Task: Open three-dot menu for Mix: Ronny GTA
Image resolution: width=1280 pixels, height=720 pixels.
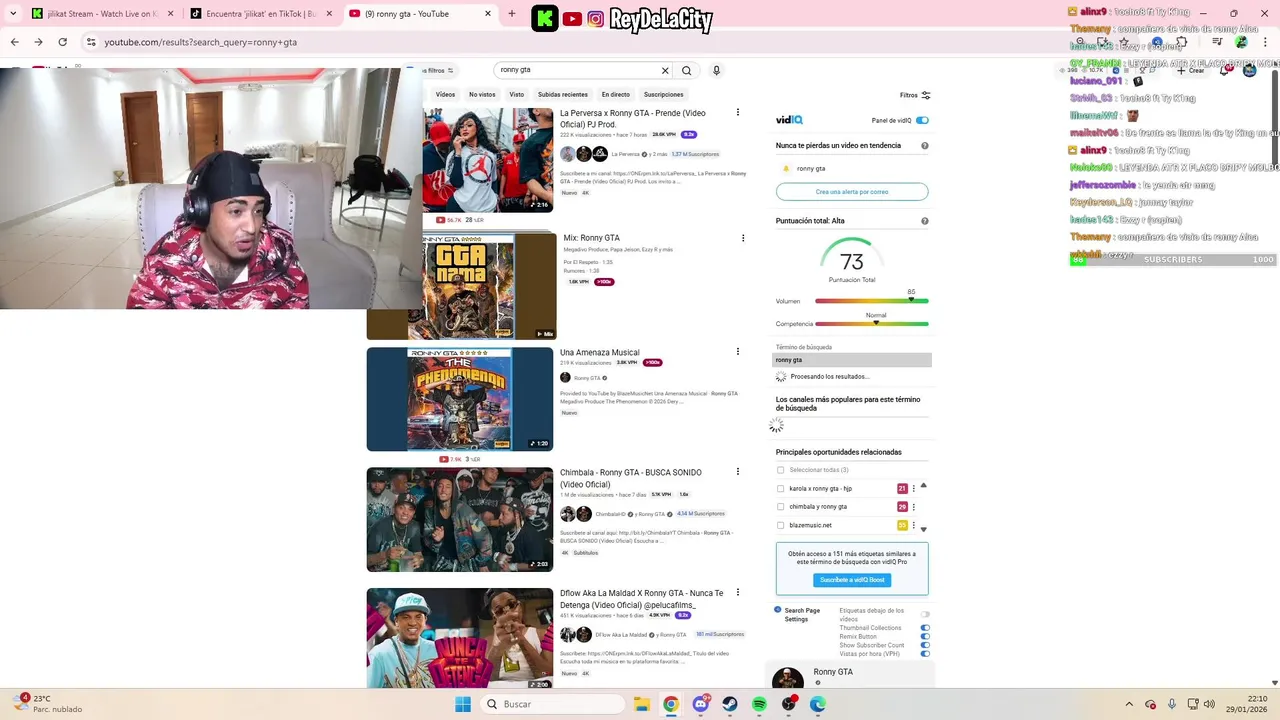Action: 743,238
